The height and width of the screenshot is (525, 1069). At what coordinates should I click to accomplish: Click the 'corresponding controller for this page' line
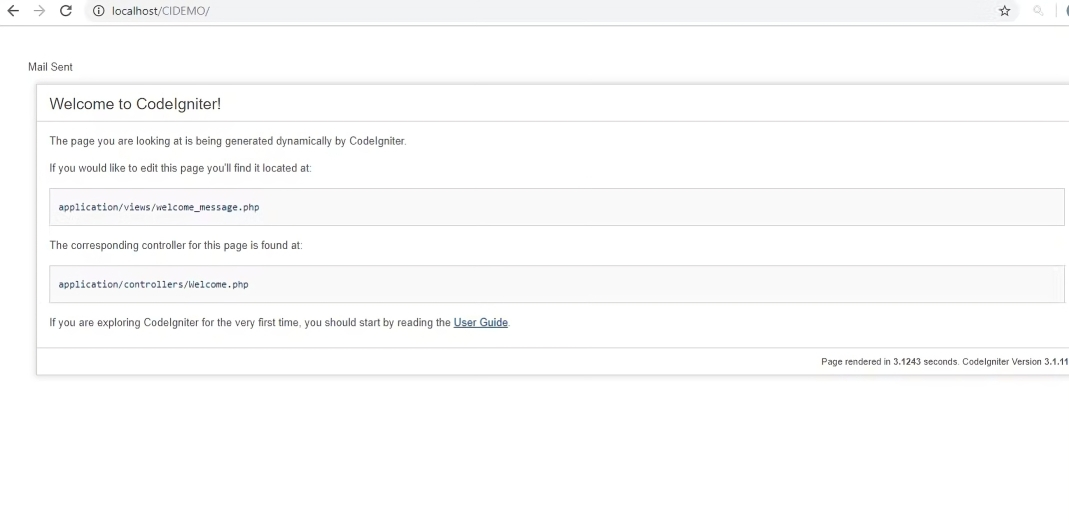pos(176,245)
